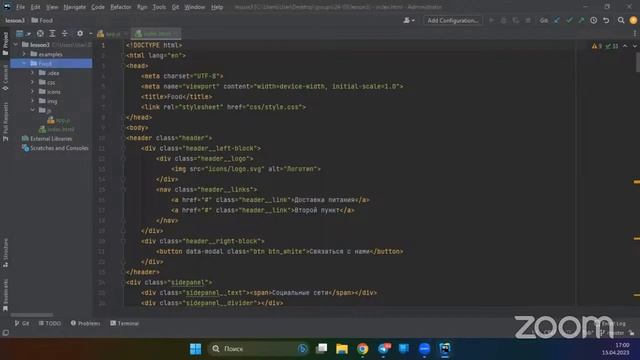Click the Food breadcrumb
This screenshot has width=640, height=360.
click(x=42, y=20)
